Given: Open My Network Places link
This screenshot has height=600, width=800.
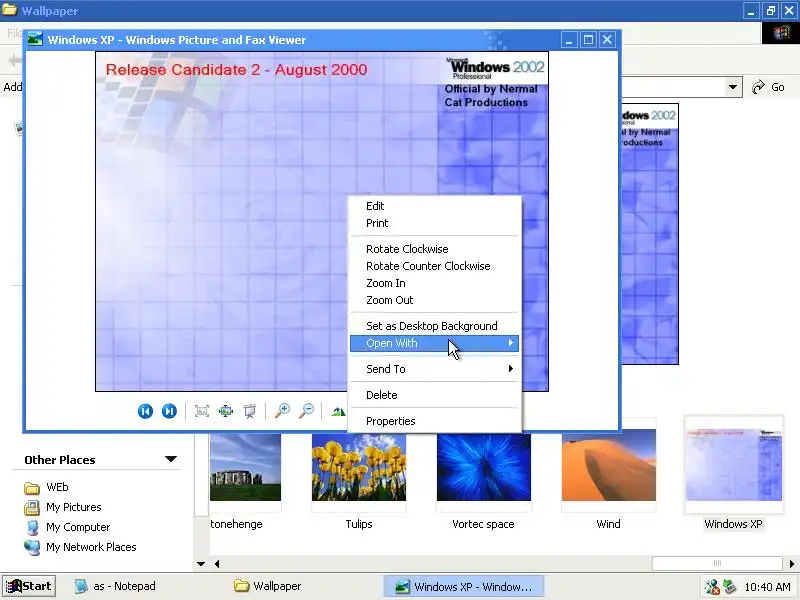Looking at the screenshot, I should (91, 547).
